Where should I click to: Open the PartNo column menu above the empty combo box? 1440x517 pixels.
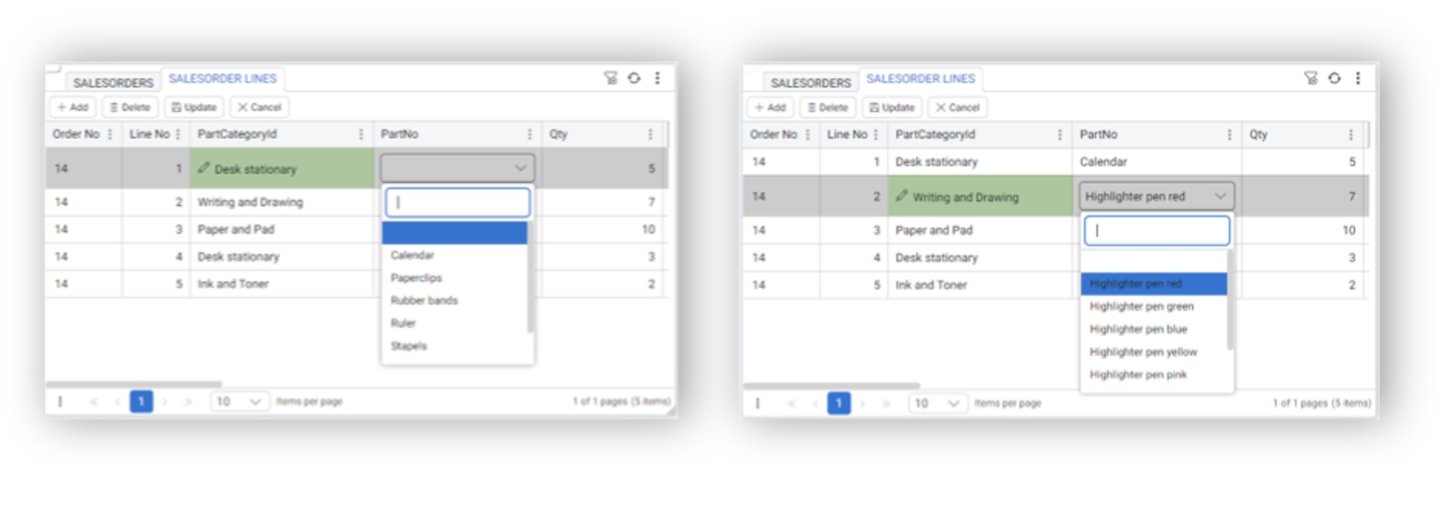pyautogui.click(x=530, y=134)
